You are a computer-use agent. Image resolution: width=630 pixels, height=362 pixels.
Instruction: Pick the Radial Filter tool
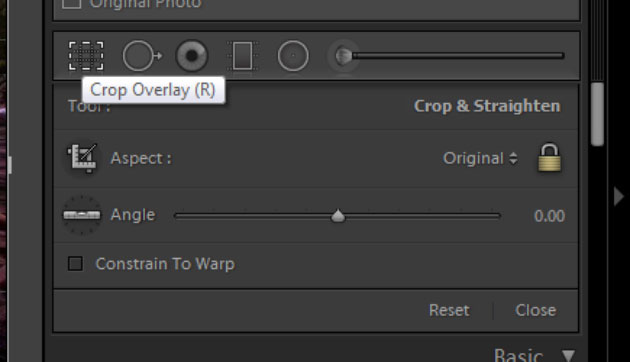[293, 56]
